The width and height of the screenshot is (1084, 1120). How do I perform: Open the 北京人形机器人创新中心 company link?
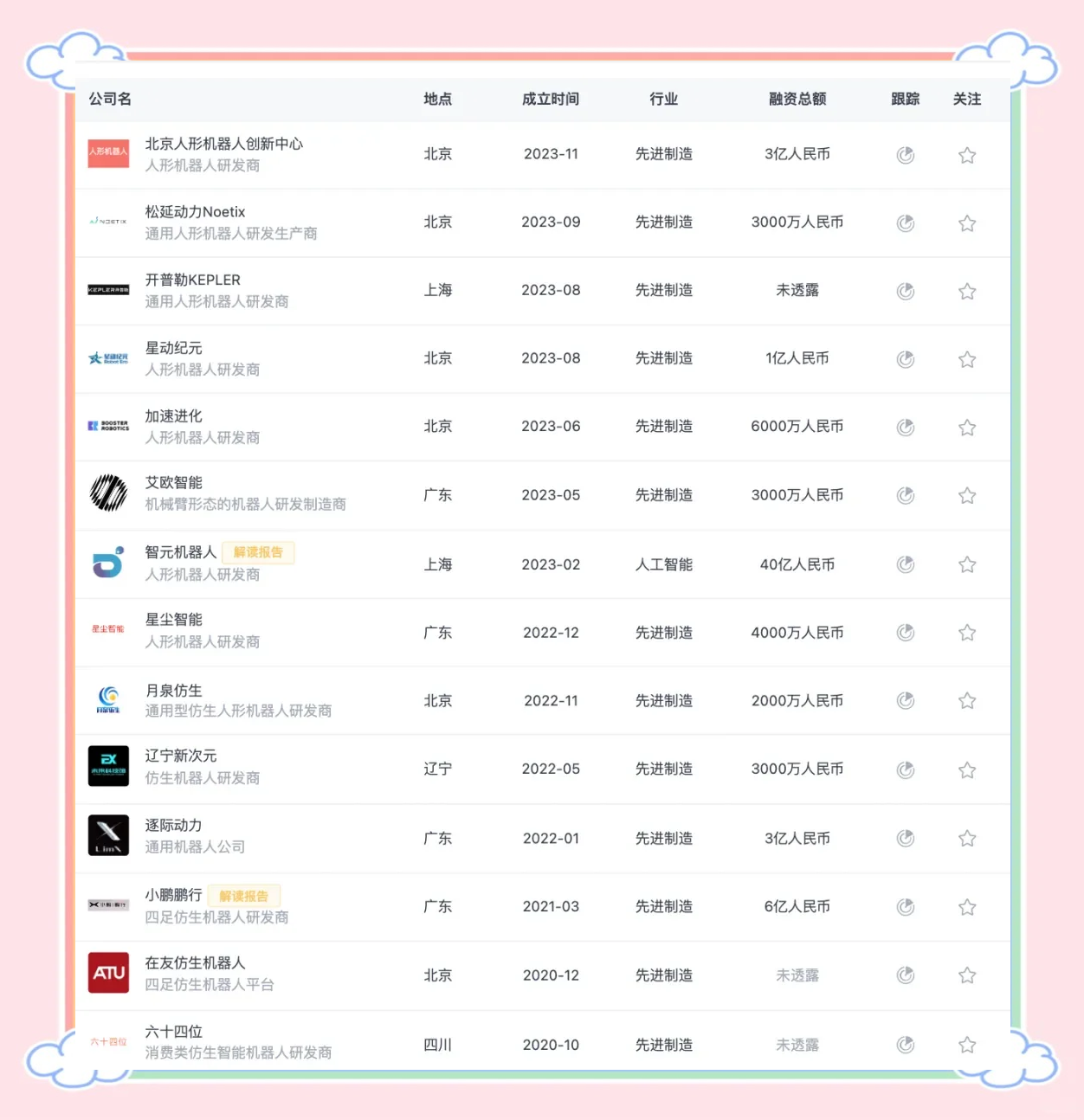tap(224, 144)
